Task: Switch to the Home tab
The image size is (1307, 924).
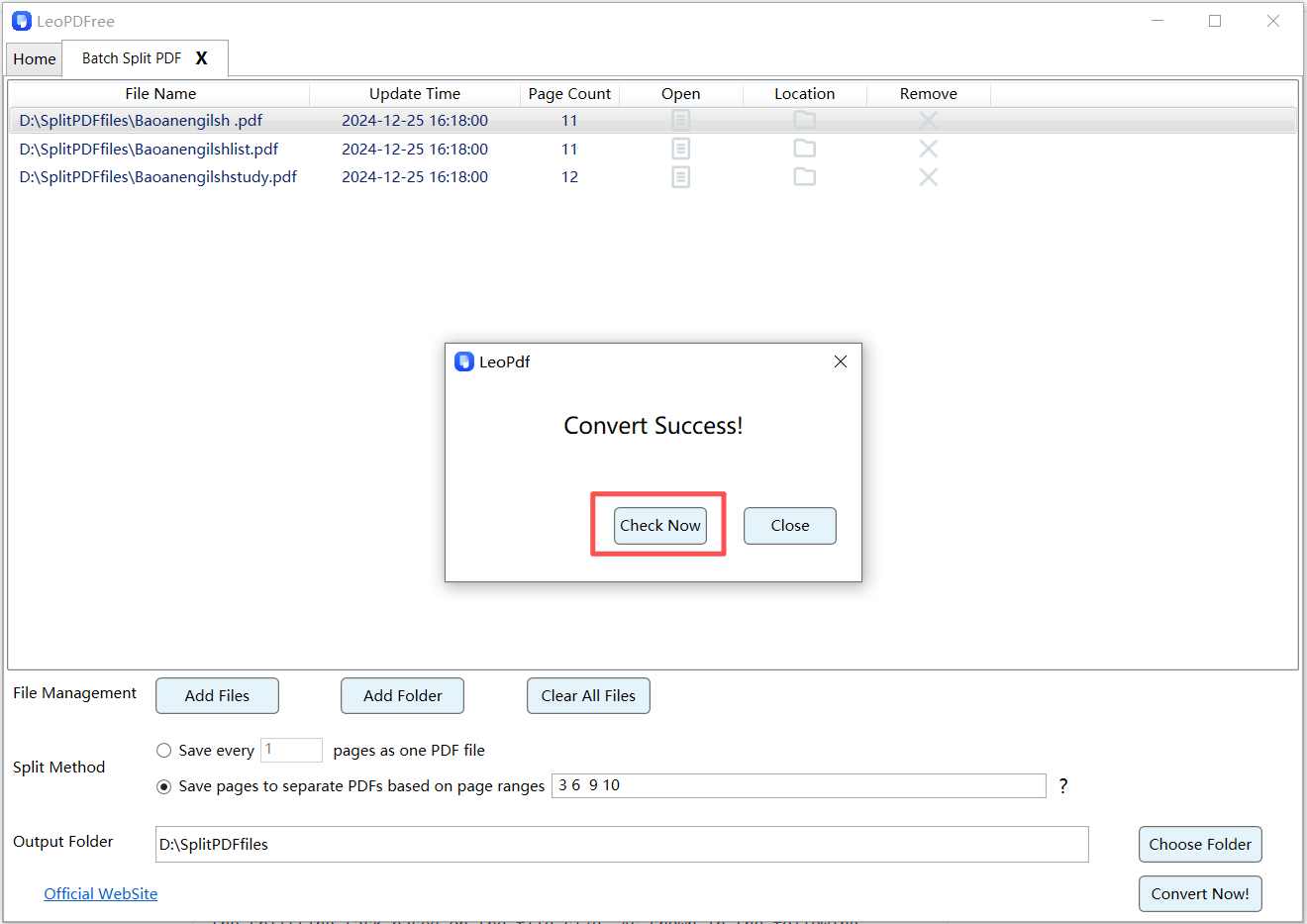Action: click(34, 58)
